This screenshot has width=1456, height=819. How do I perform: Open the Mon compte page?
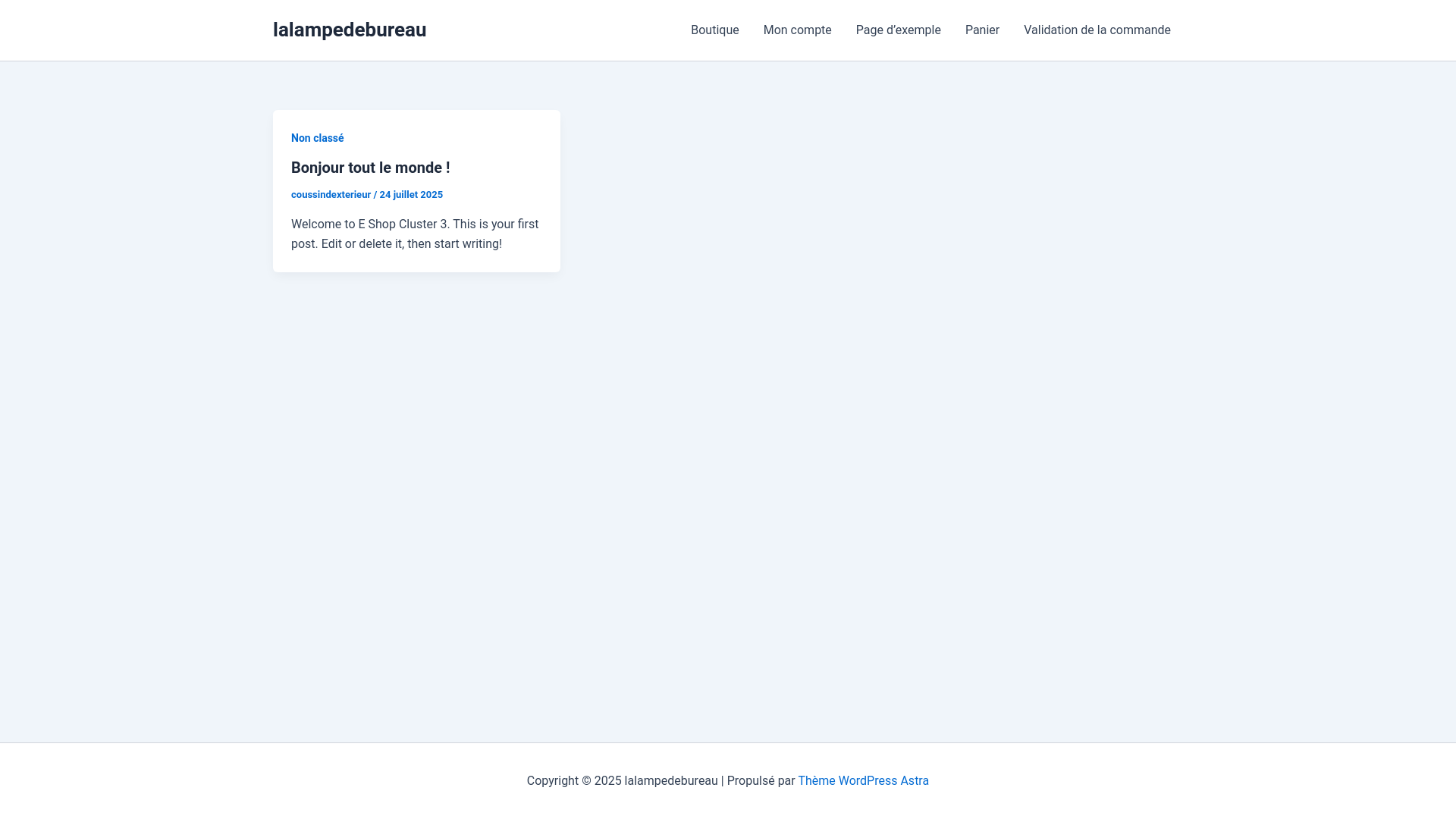click(797, 30)
